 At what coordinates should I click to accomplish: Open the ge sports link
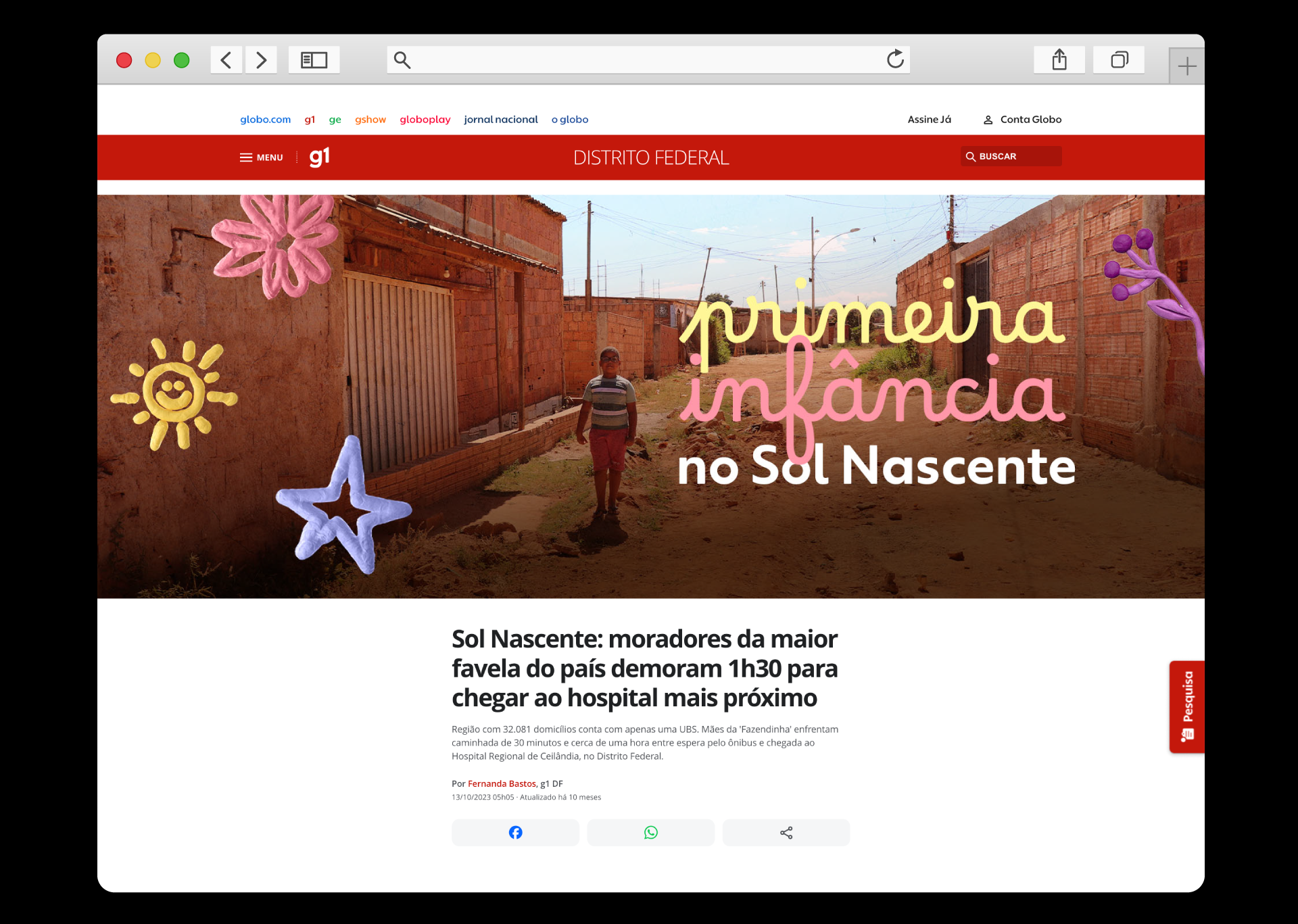pyautogui.click(x=335, y=120)
